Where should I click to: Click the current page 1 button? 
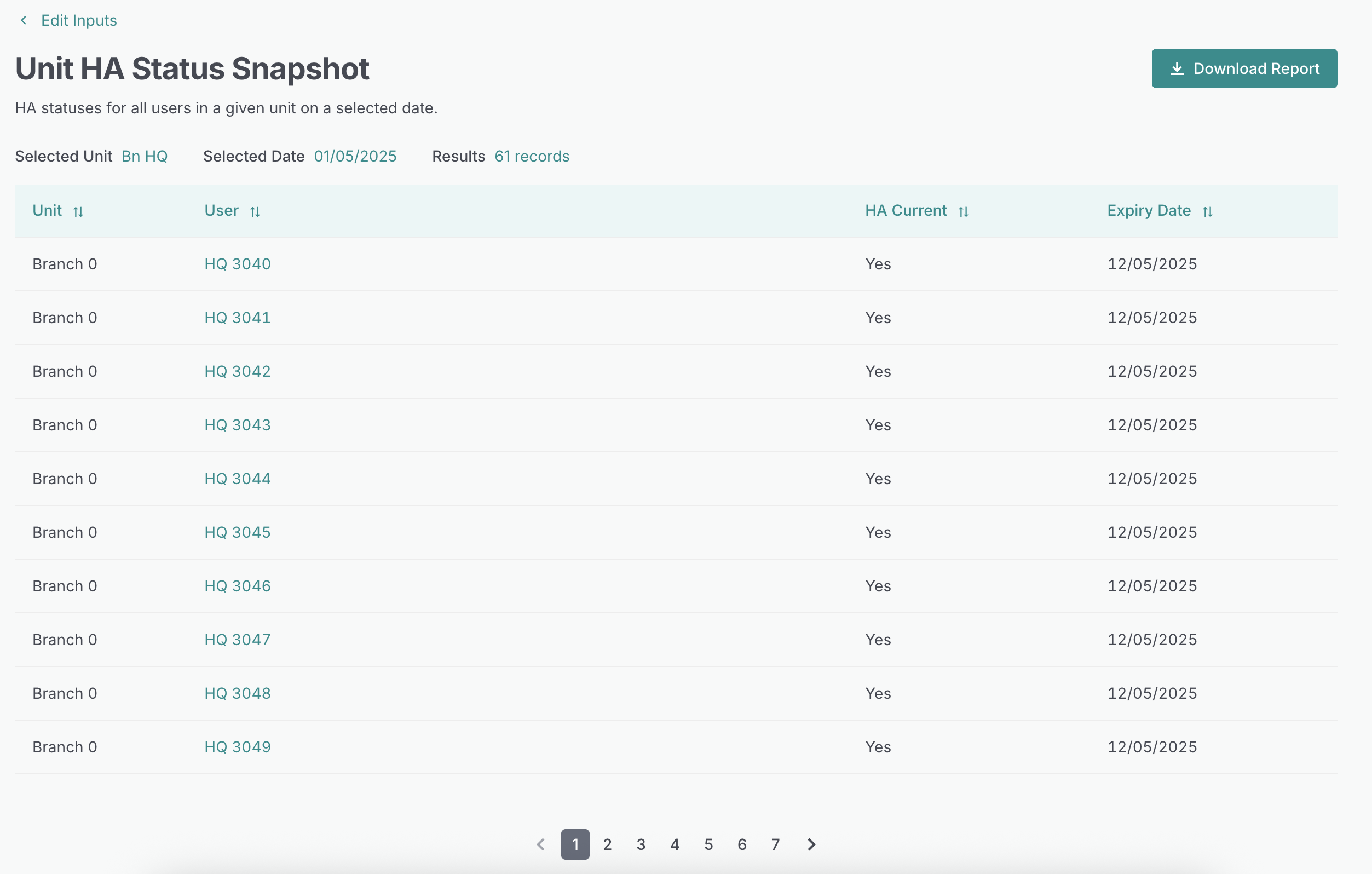pos(575,844)
